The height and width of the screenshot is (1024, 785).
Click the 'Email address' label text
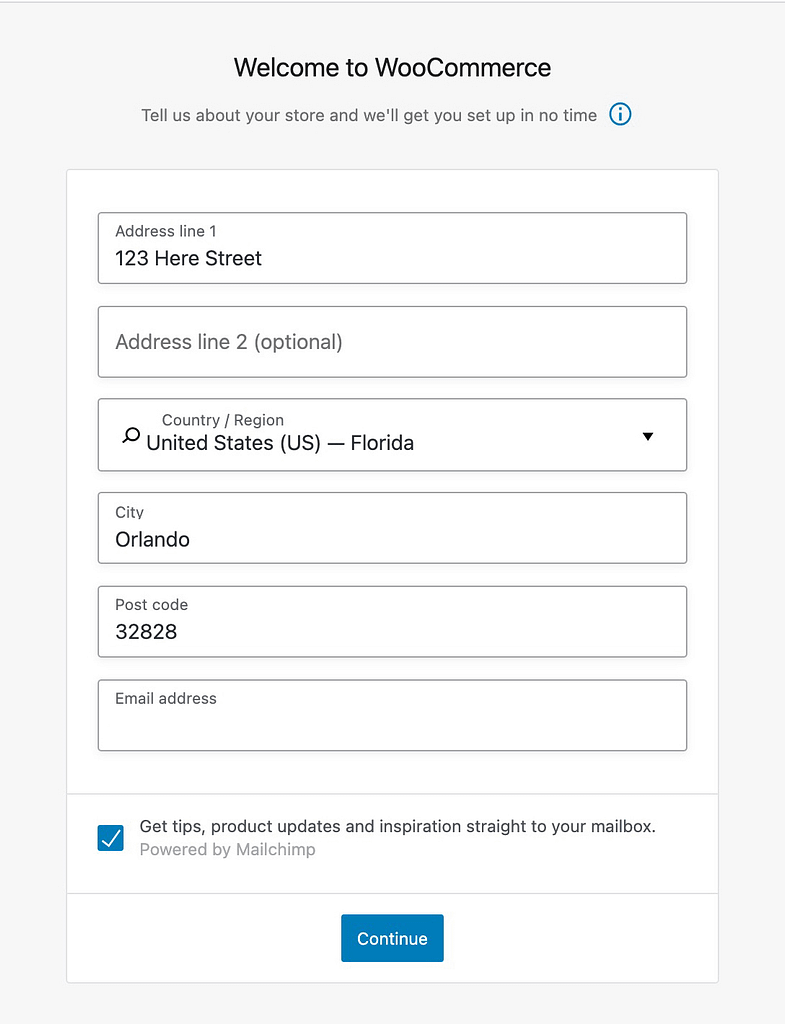[166, 698]
